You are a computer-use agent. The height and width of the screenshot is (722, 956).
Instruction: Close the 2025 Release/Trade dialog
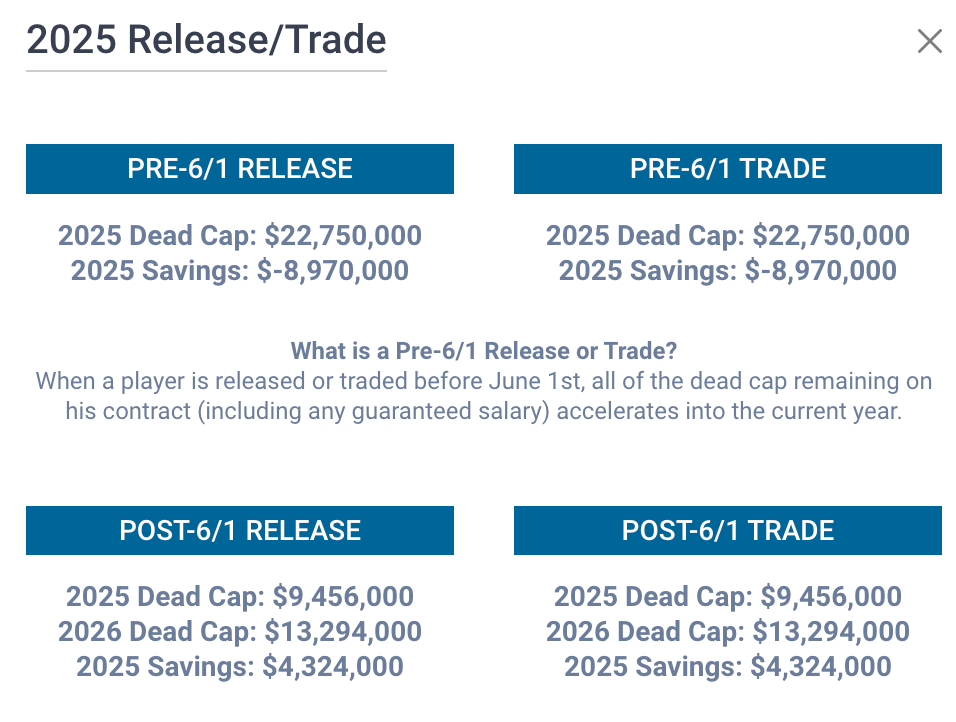[929, 41]
